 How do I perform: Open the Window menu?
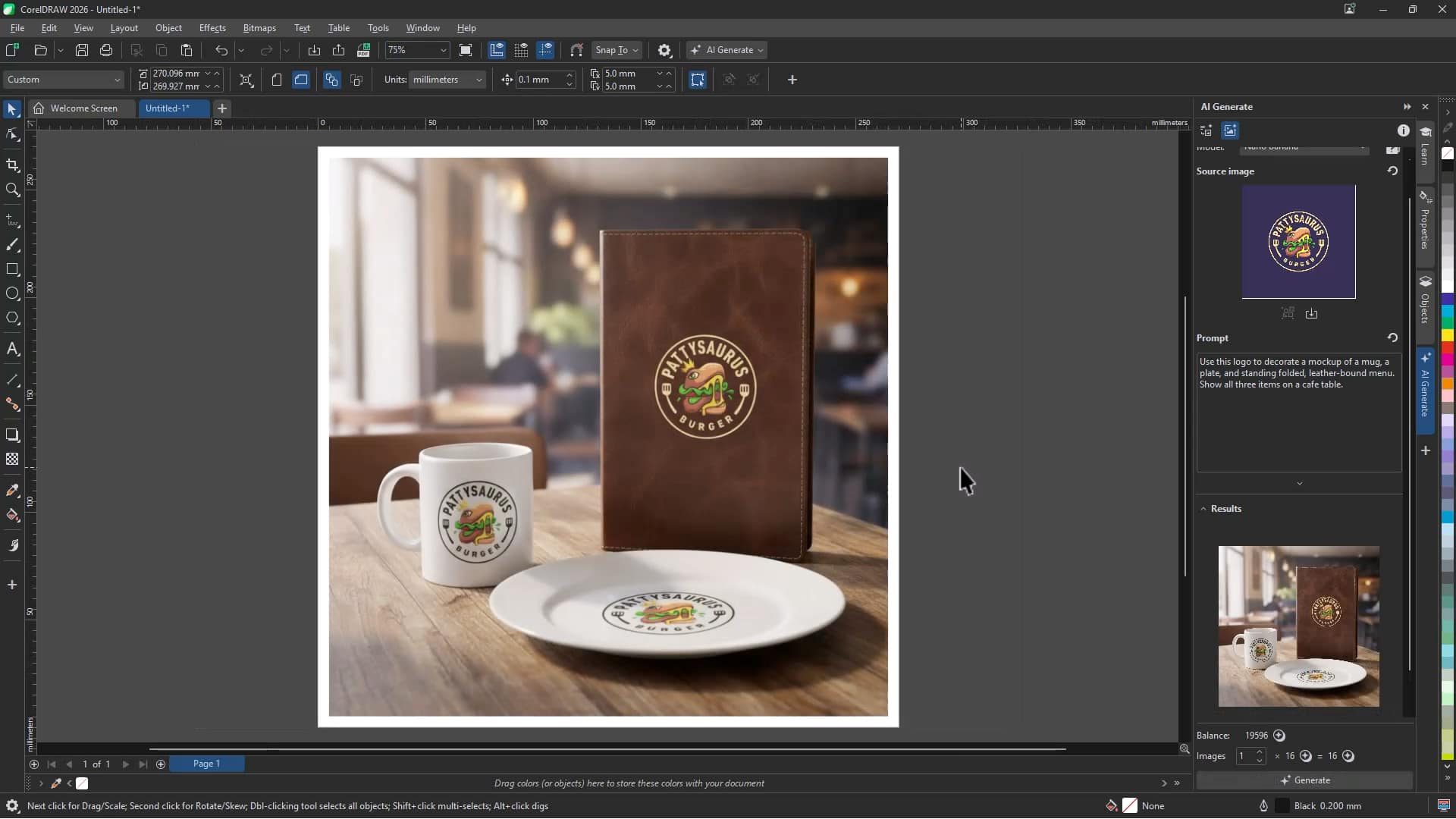click(422, 28)
